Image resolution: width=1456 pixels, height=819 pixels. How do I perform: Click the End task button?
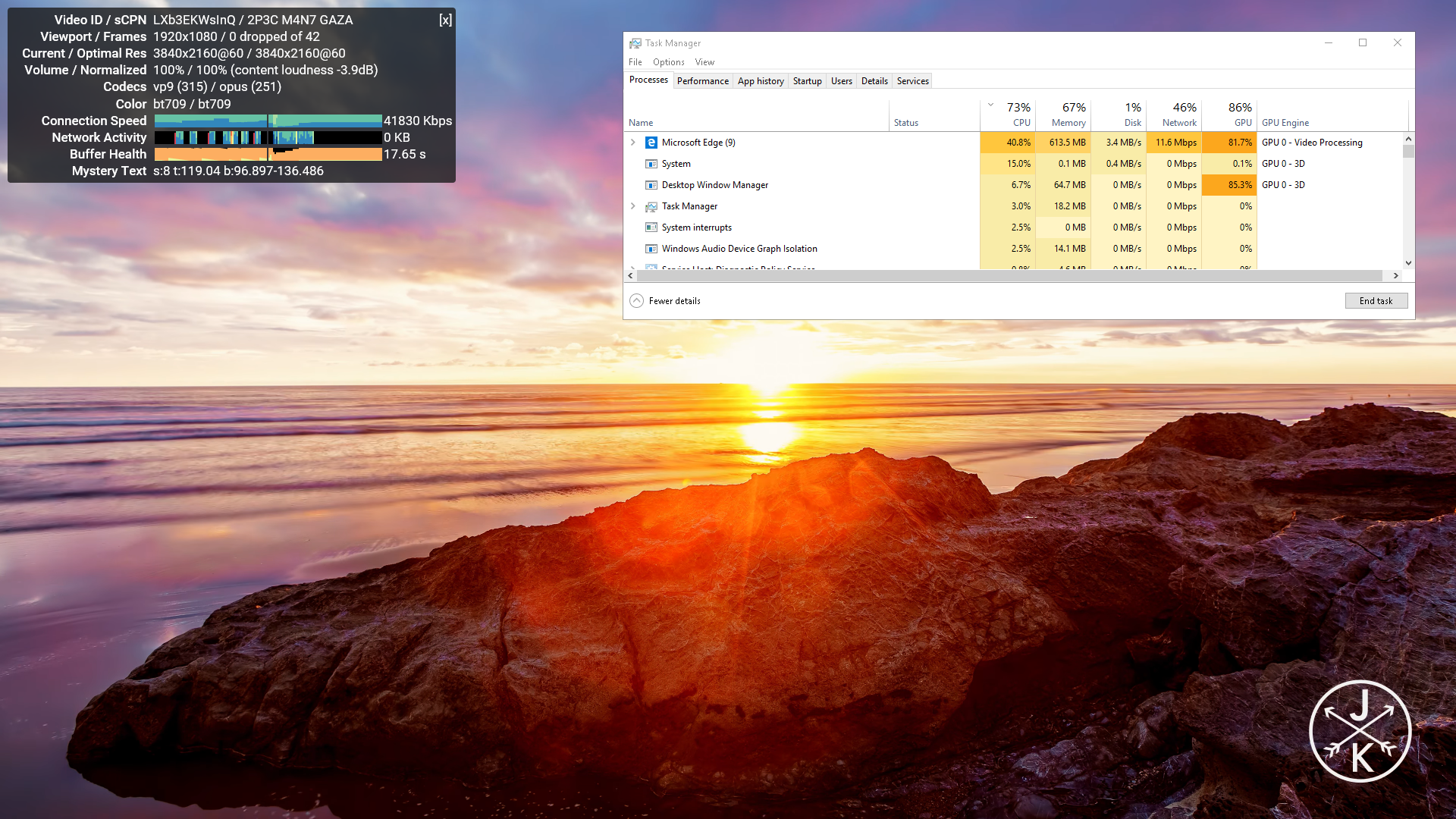click(1376, 301)
